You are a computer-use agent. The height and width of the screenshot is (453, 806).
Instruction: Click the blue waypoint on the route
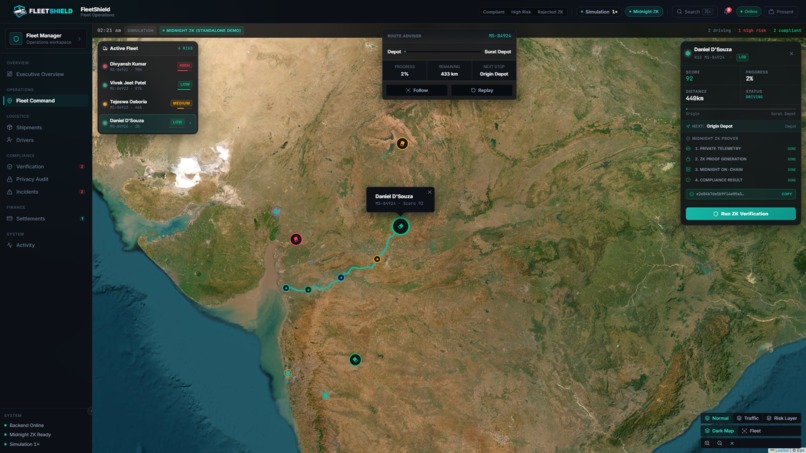pos(341,278)
